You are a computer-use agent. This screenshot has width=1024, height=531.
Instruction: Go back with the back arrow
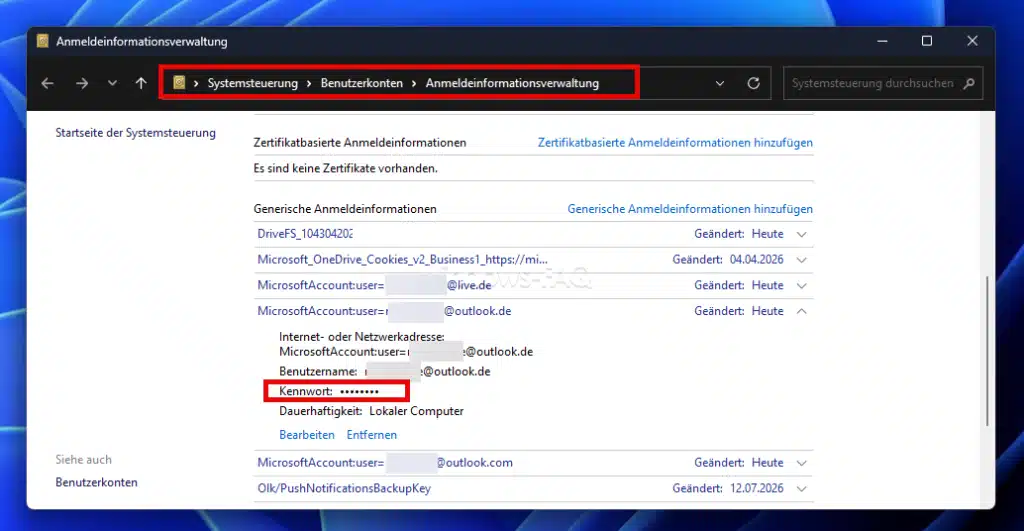pyautogui.click(x=48, y=84)
